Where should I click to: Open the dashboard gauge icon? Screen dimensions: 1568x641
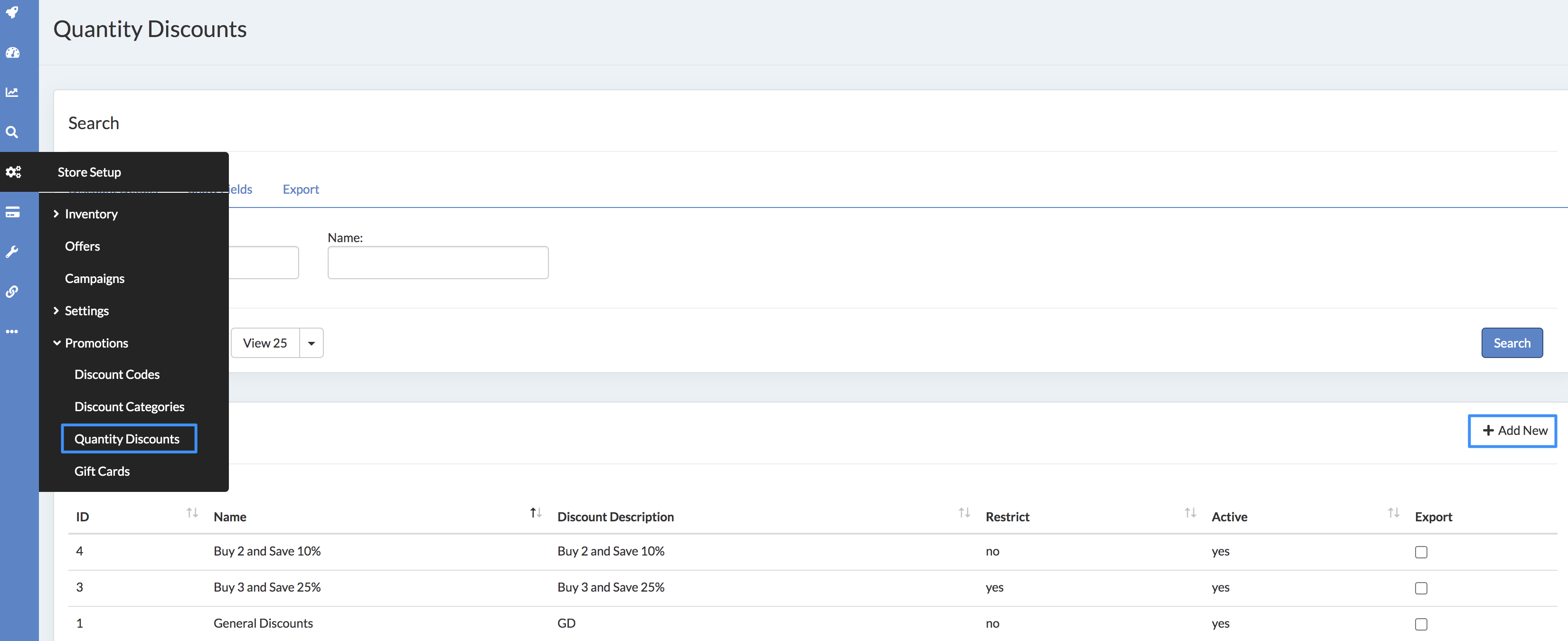(x=12, y=53)
